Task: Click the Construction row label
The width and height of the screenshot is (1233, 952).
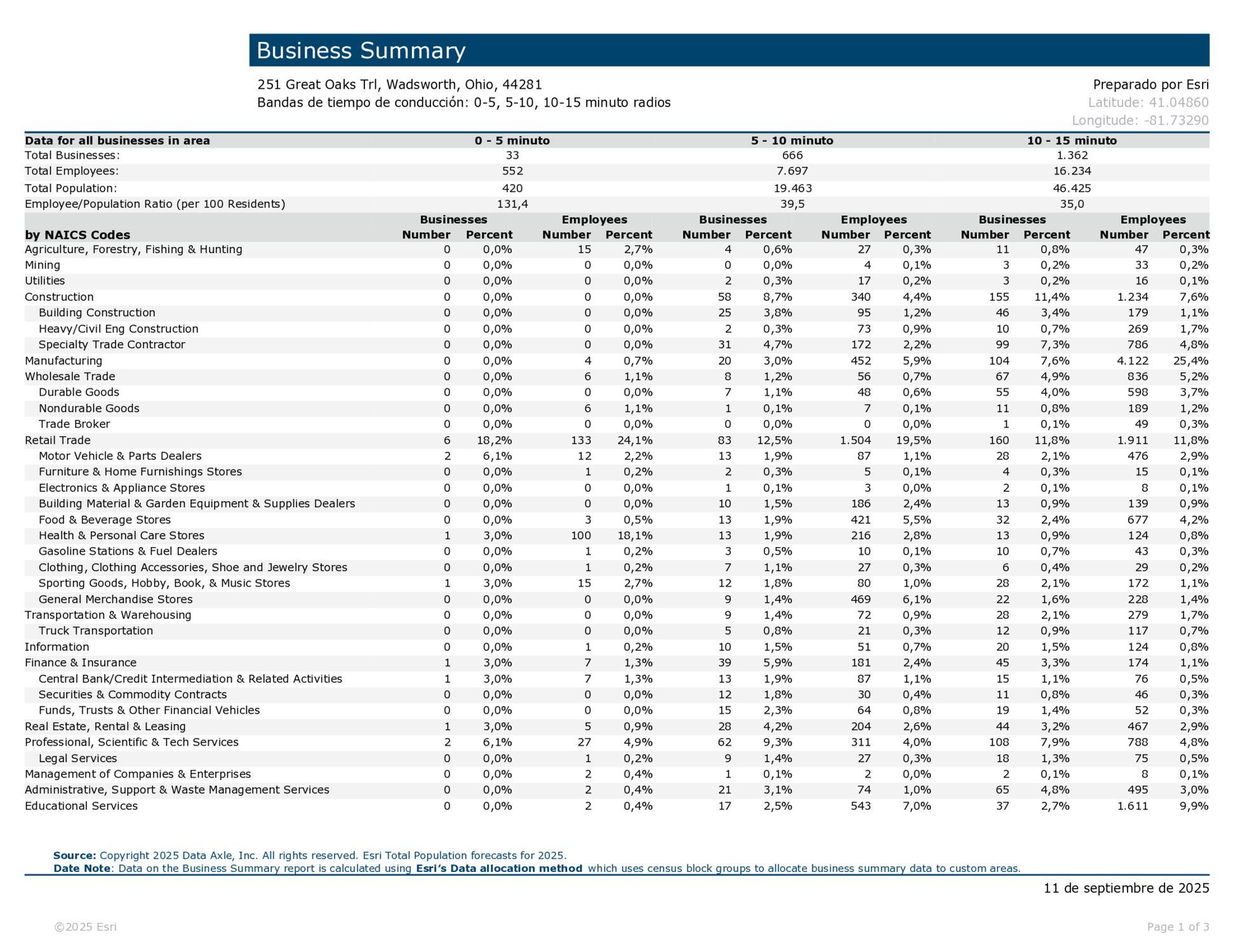Action: click(59, 296)
